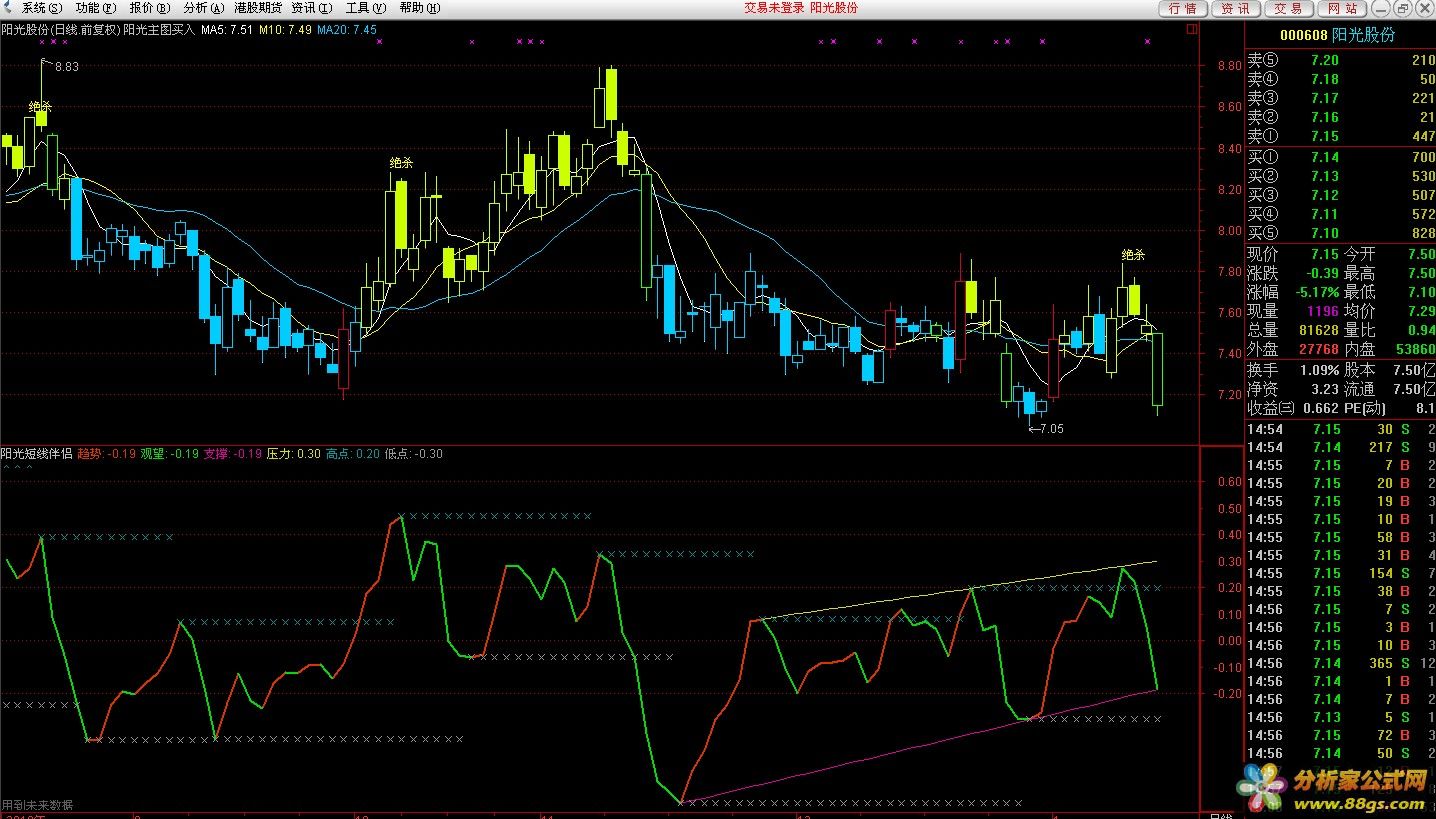Select the 卖⑤ 7.20 ask row
The height and width of the screenshot is (819, 1436).
click(x=1340, y=61)
